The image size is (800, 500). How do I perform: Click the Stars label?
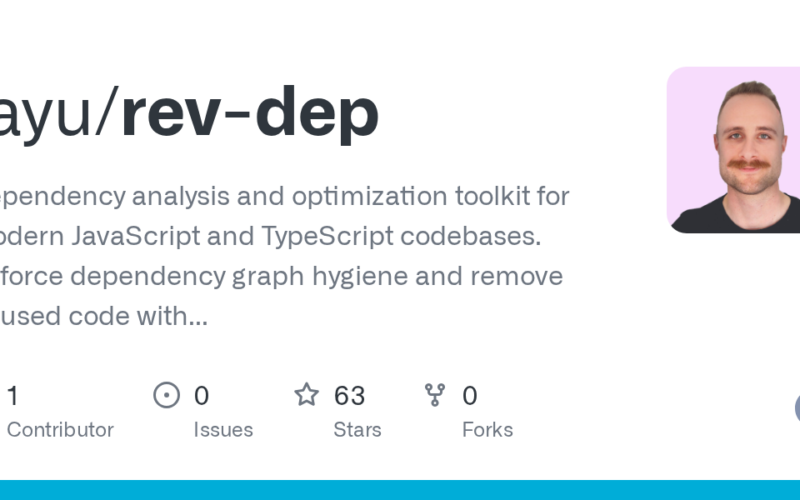pos(357,430)
